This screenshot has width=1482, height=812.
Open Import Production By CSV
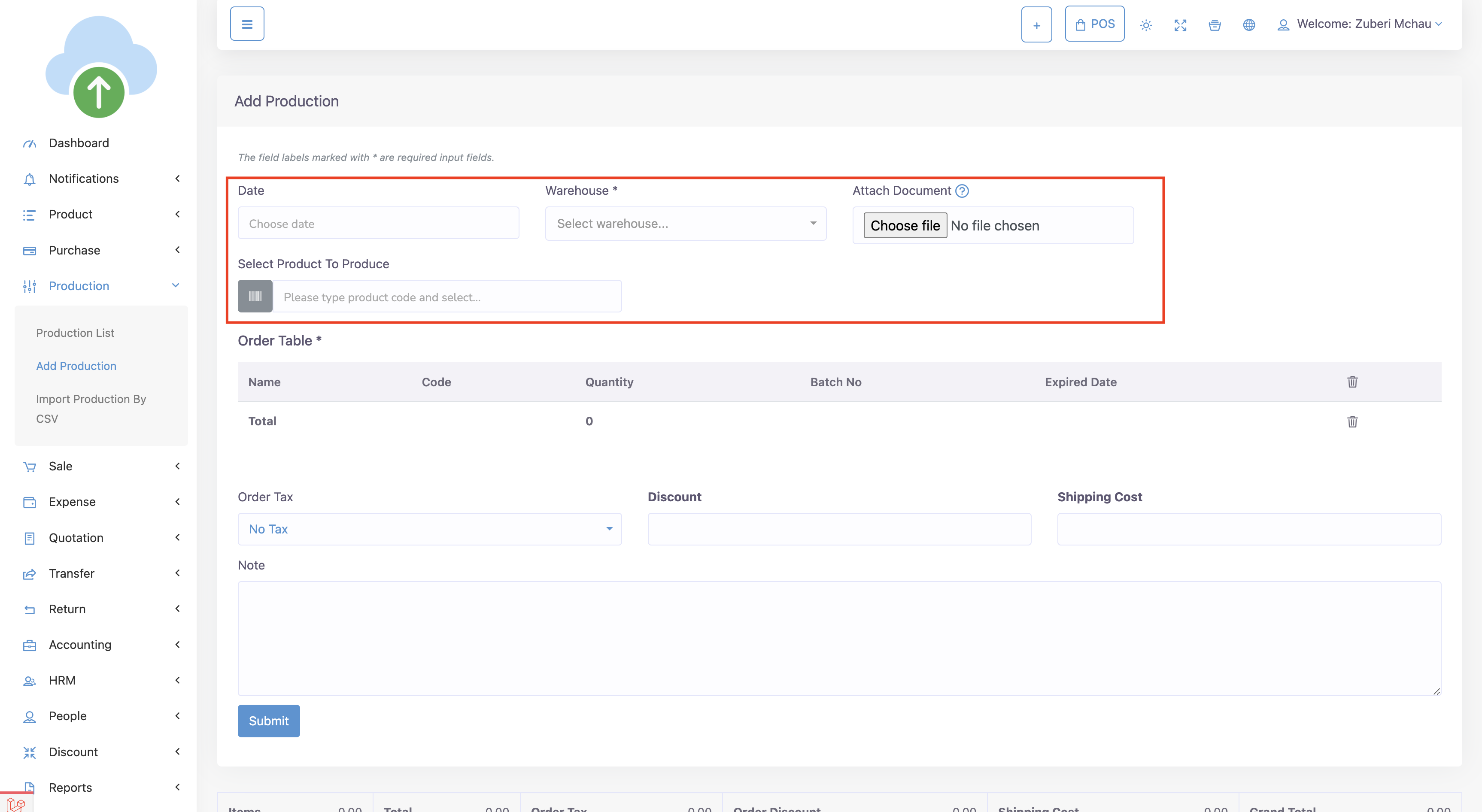pos(90,408)
